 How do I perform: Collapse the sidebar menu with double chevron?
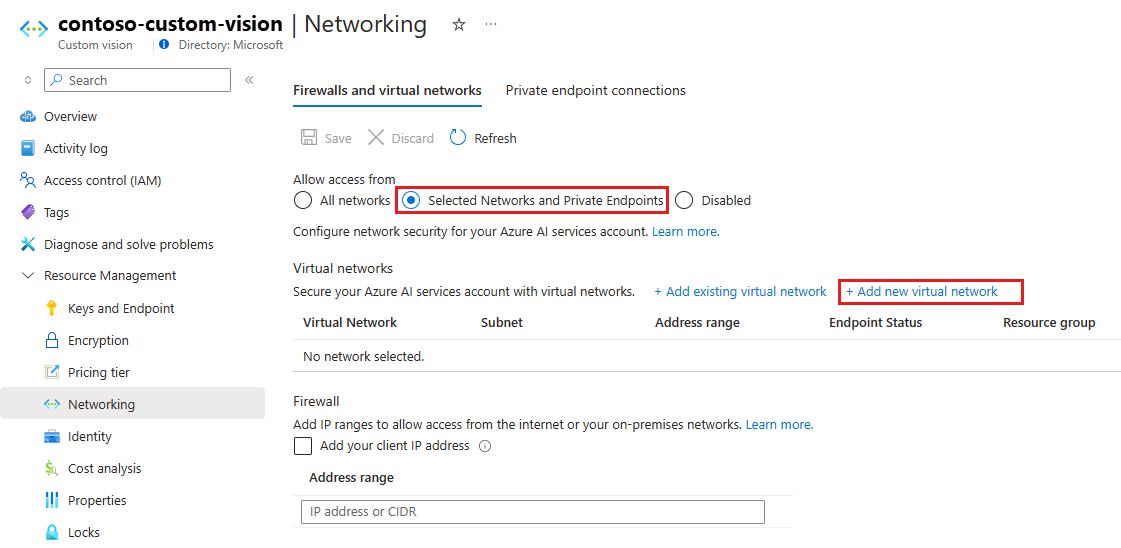coord(249,80)
